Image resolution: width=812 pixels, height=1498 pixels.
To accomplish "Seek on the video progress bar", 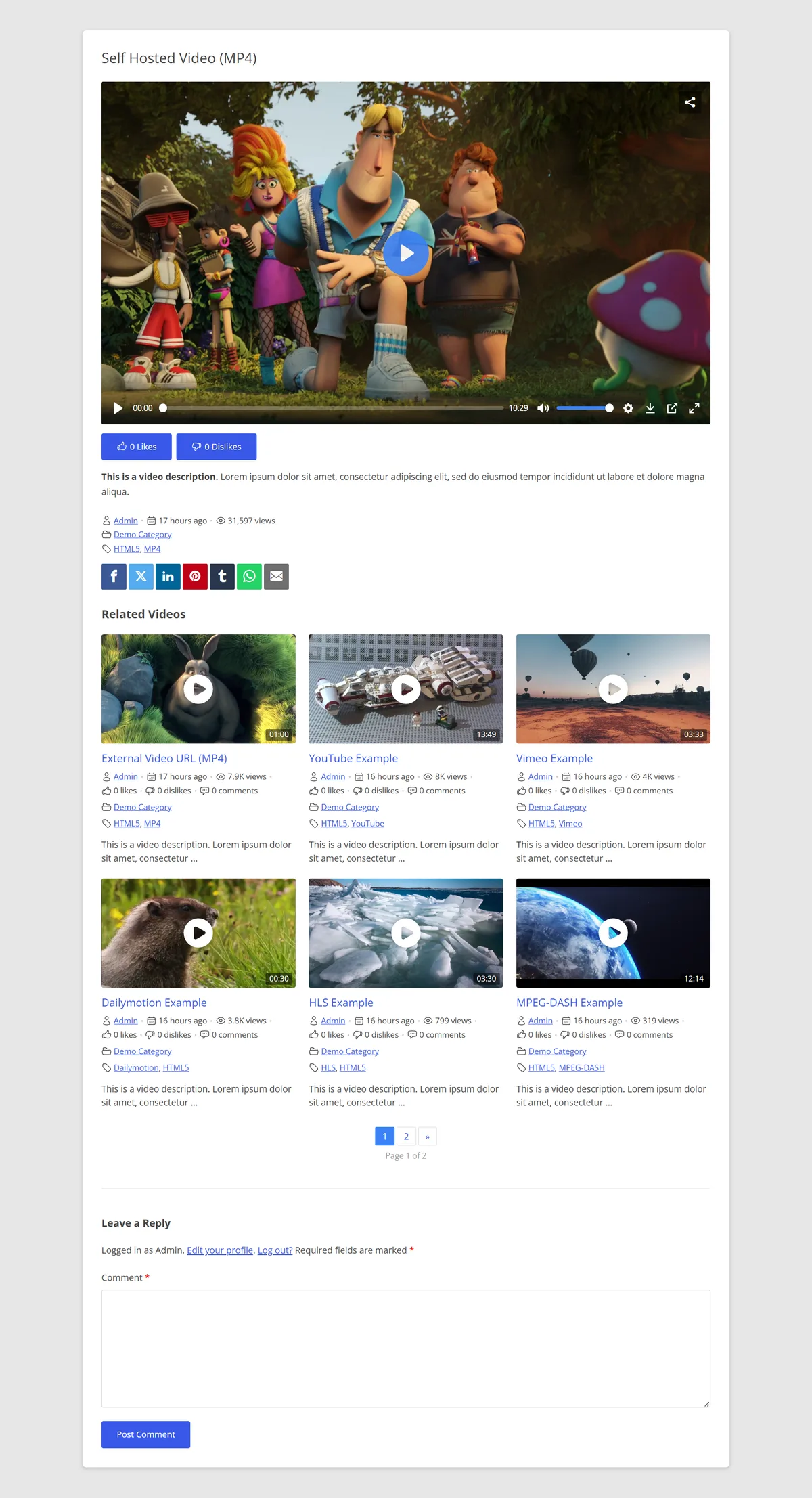I will click(333, 408).
